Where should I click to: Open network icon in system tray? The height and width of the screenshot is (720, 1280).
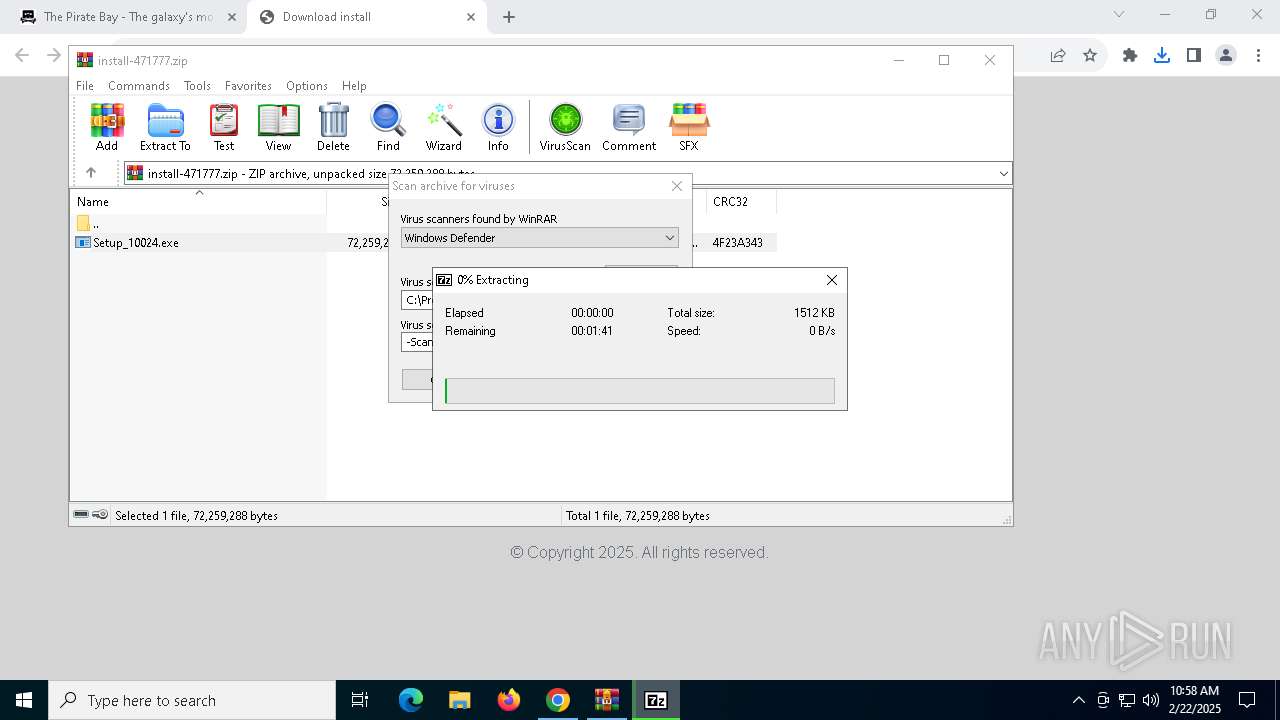click(x=1127, y=700)
